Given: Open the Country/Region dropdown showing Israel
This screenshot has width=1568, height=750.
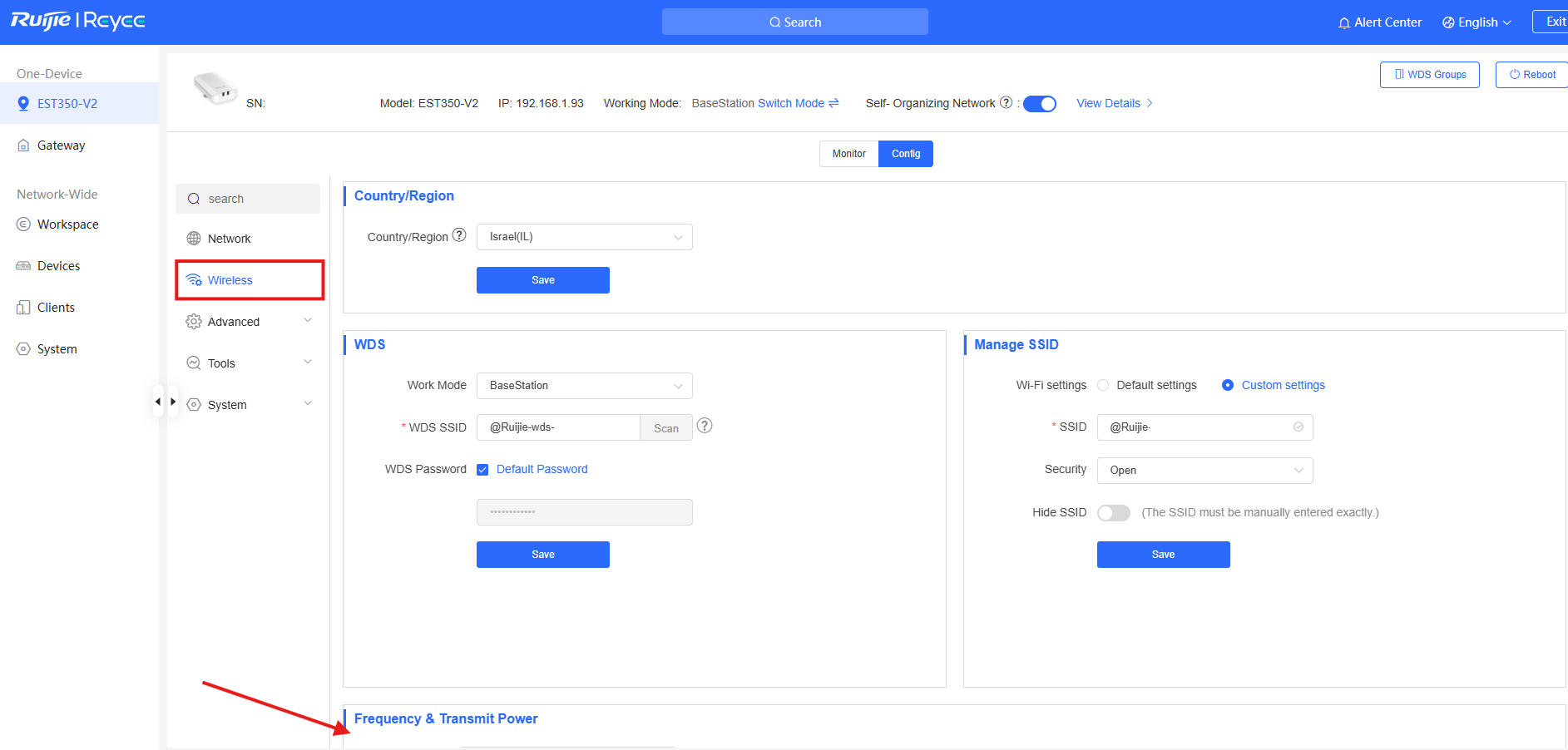Looking at the screenshot, I should (x=584, y=237).
